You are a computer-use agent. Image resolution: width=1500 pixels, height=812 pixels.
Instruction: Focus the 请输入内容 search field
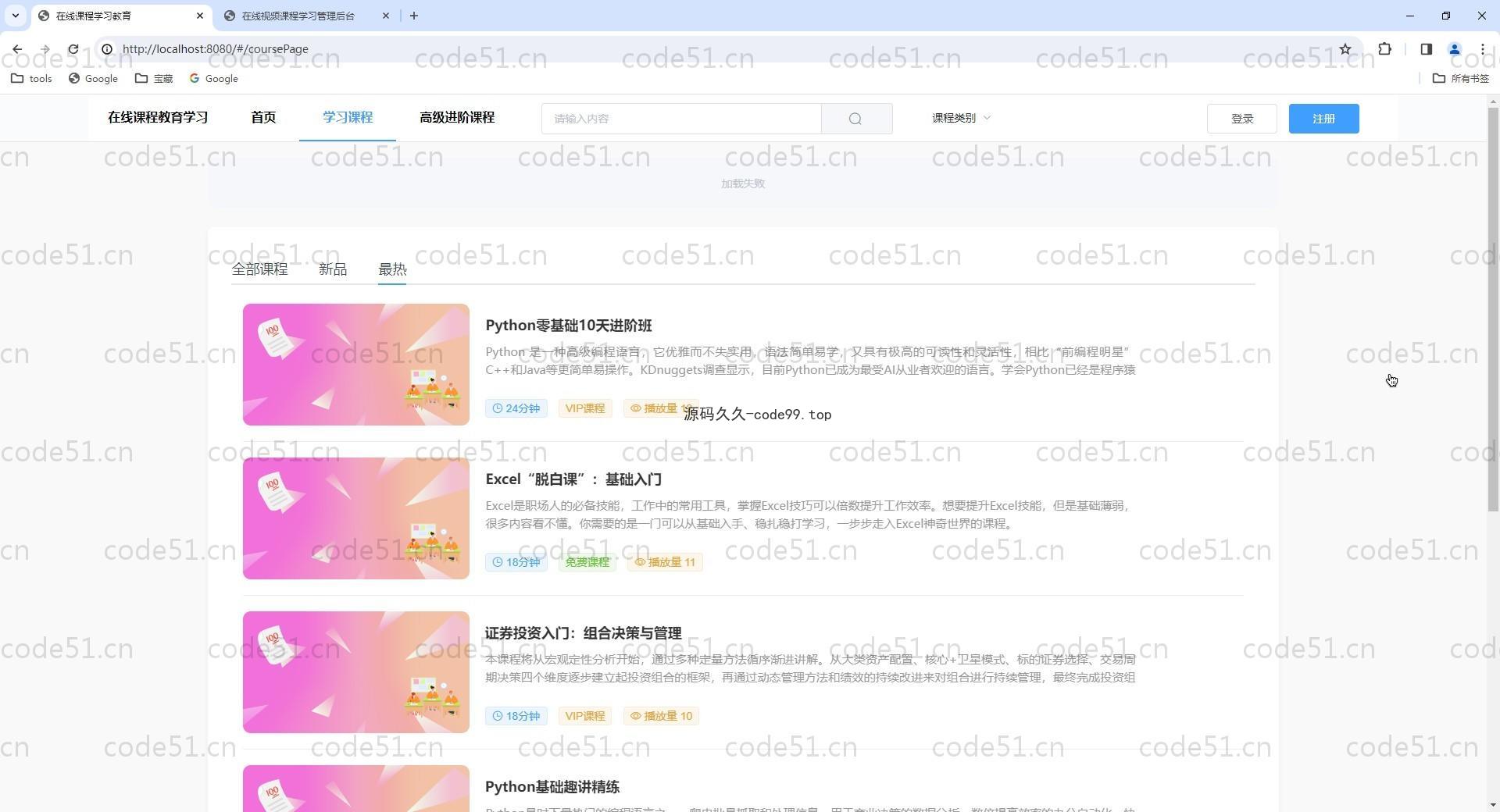681,119
